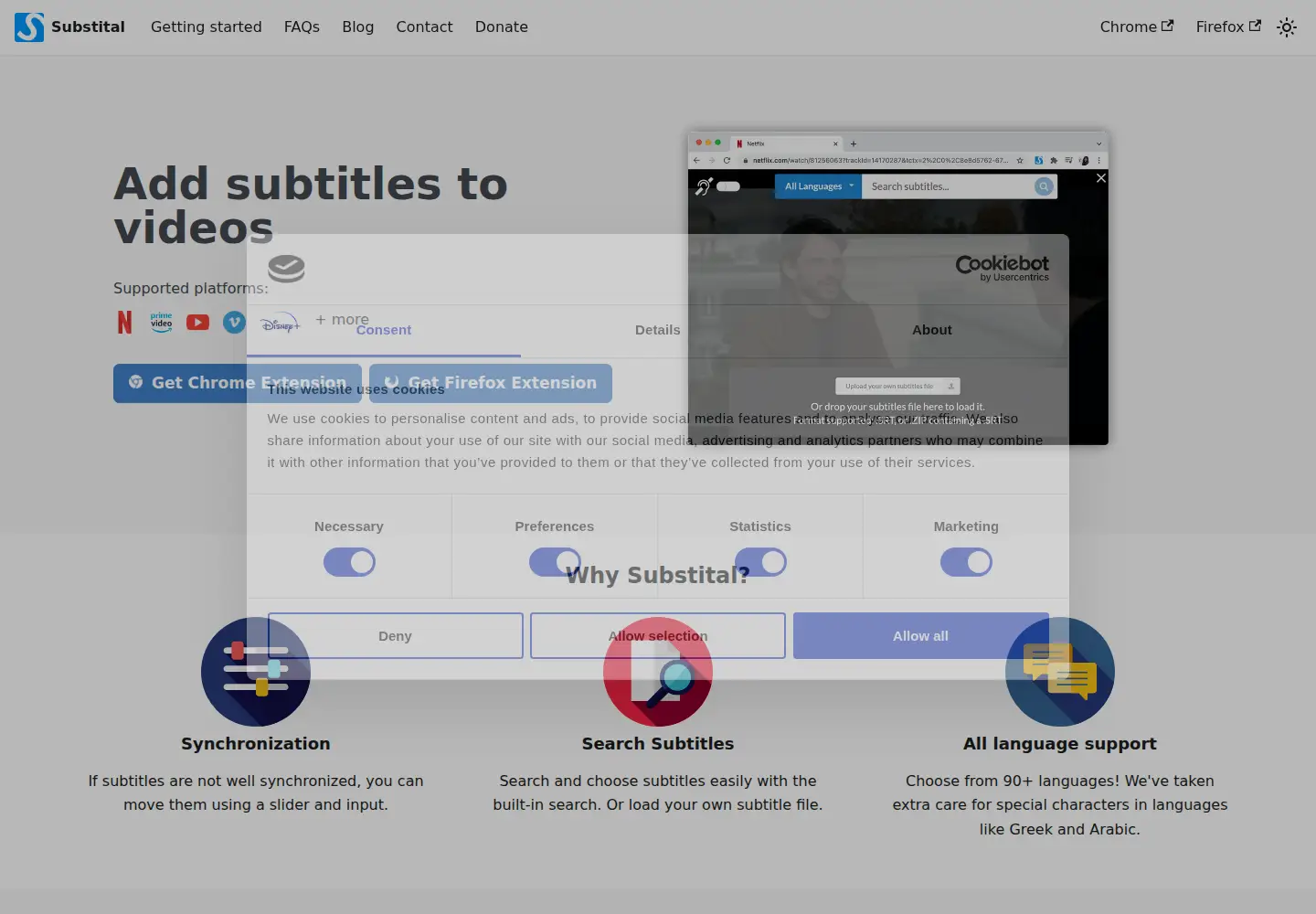
Task: Open the Donate page
Action: [502, 27]
